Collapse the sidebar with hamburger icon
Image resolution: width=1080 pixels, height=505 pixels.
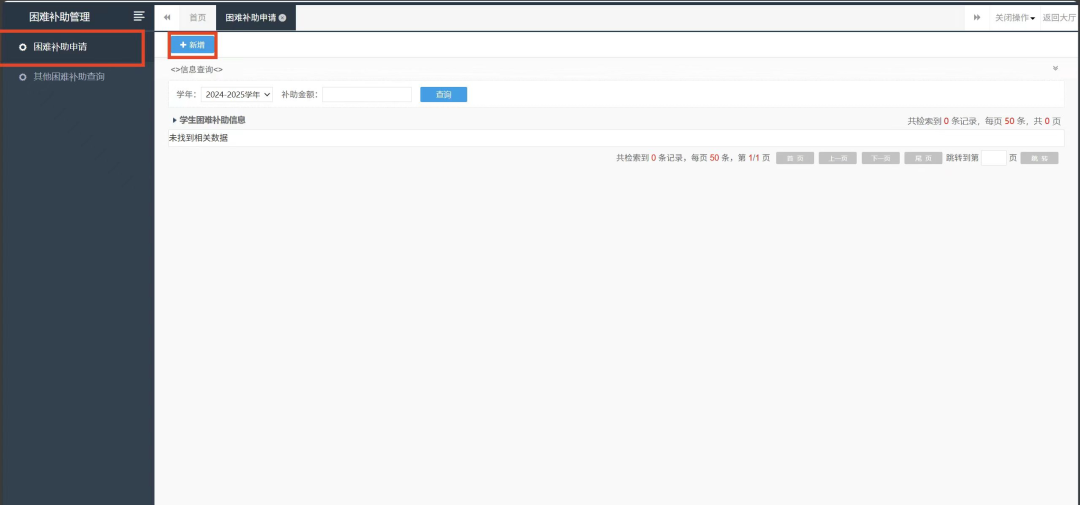click(x=139, y=17)
